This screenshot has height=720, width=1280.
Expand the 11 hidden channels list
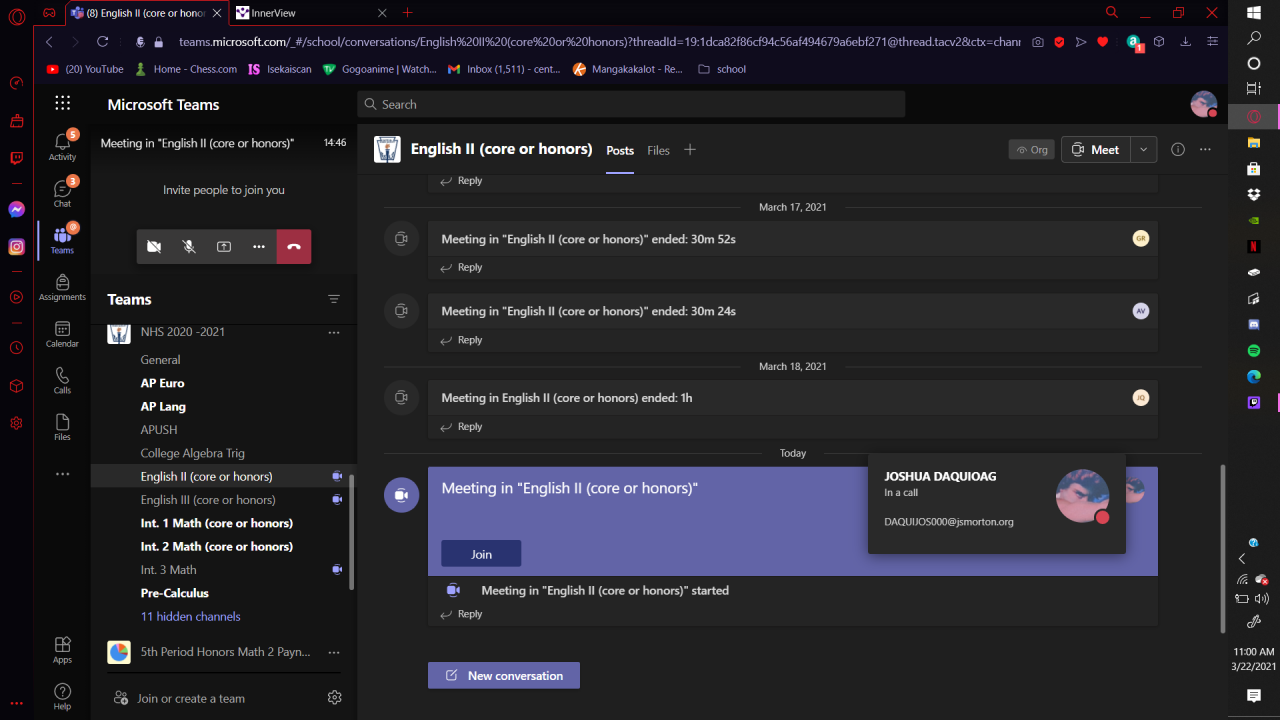191,617
